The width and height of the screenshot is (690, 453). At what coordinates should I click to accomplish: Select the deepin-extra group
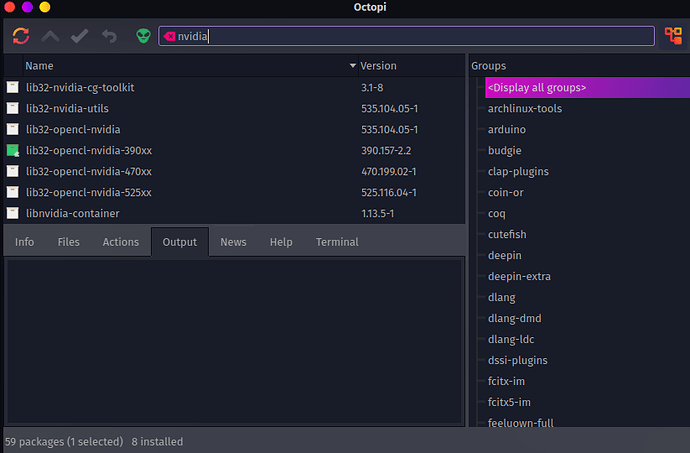point(519,276)
